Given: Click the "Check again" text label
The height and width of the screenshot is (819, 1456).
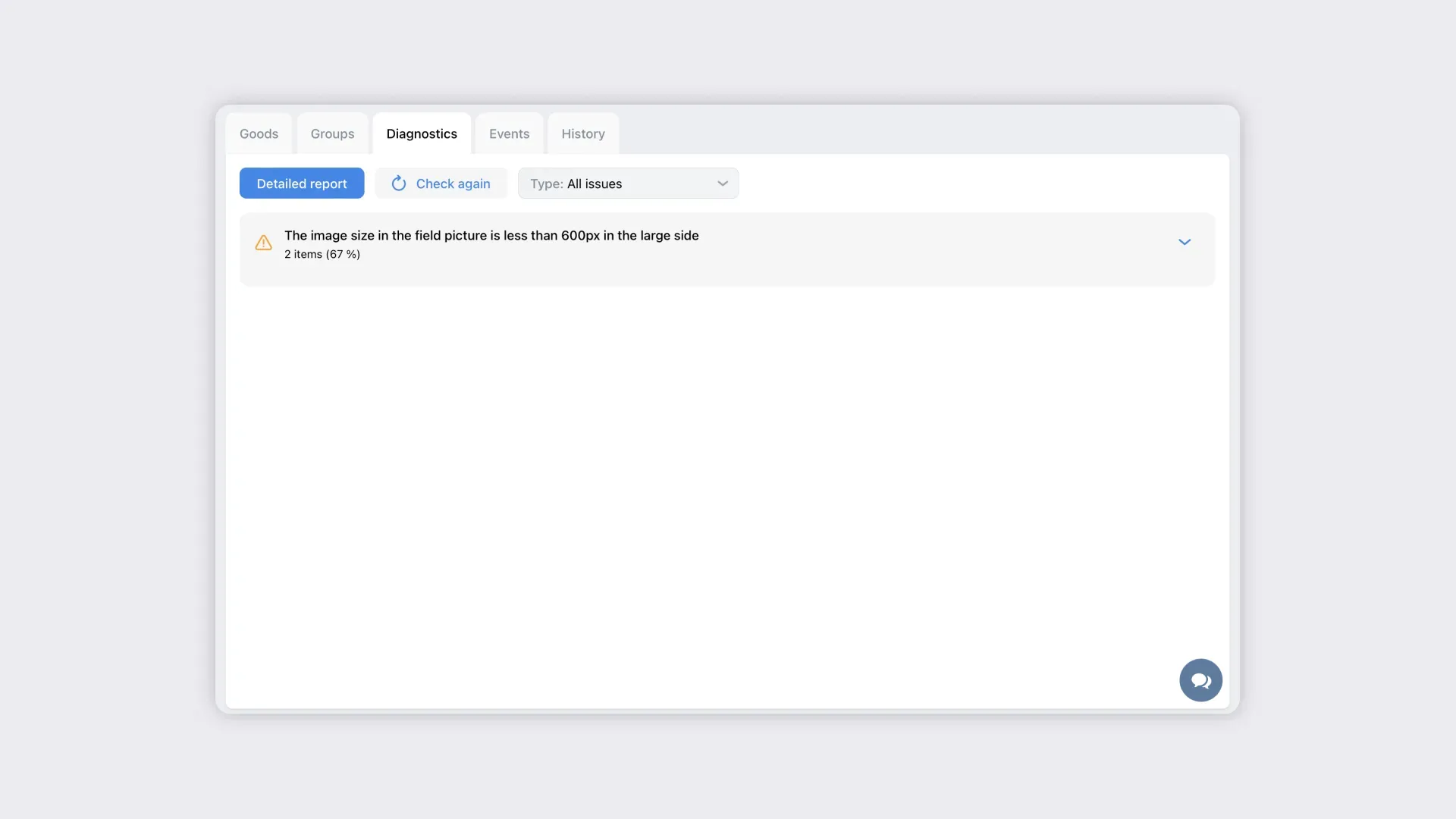Looking at the screenshot, I should point(453,184).
